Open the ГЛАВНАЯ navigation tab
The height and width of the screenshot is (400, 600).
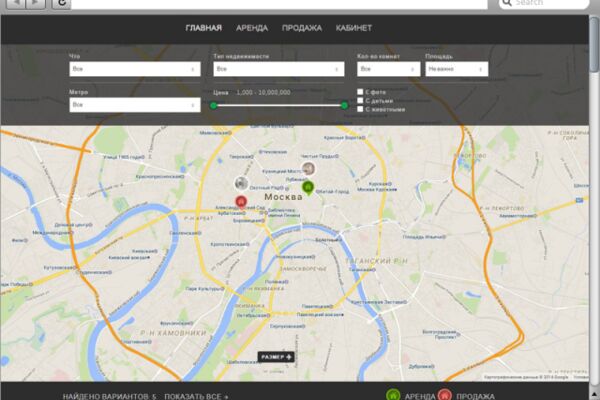(x=204, y=28)
